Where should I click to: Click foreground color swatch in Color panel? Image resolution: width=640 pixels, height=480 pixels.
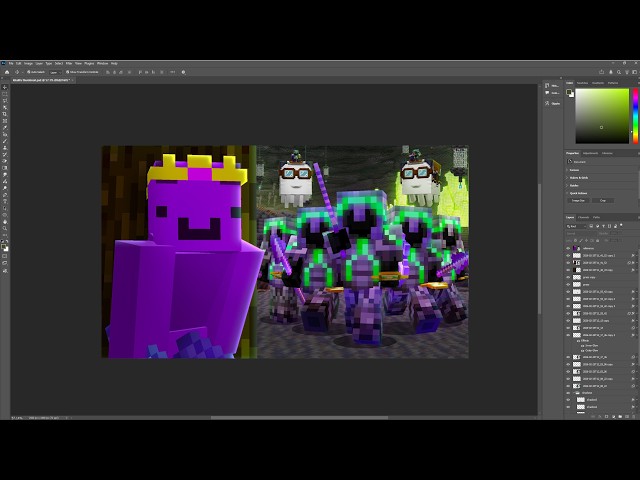(x=569, y=93)
